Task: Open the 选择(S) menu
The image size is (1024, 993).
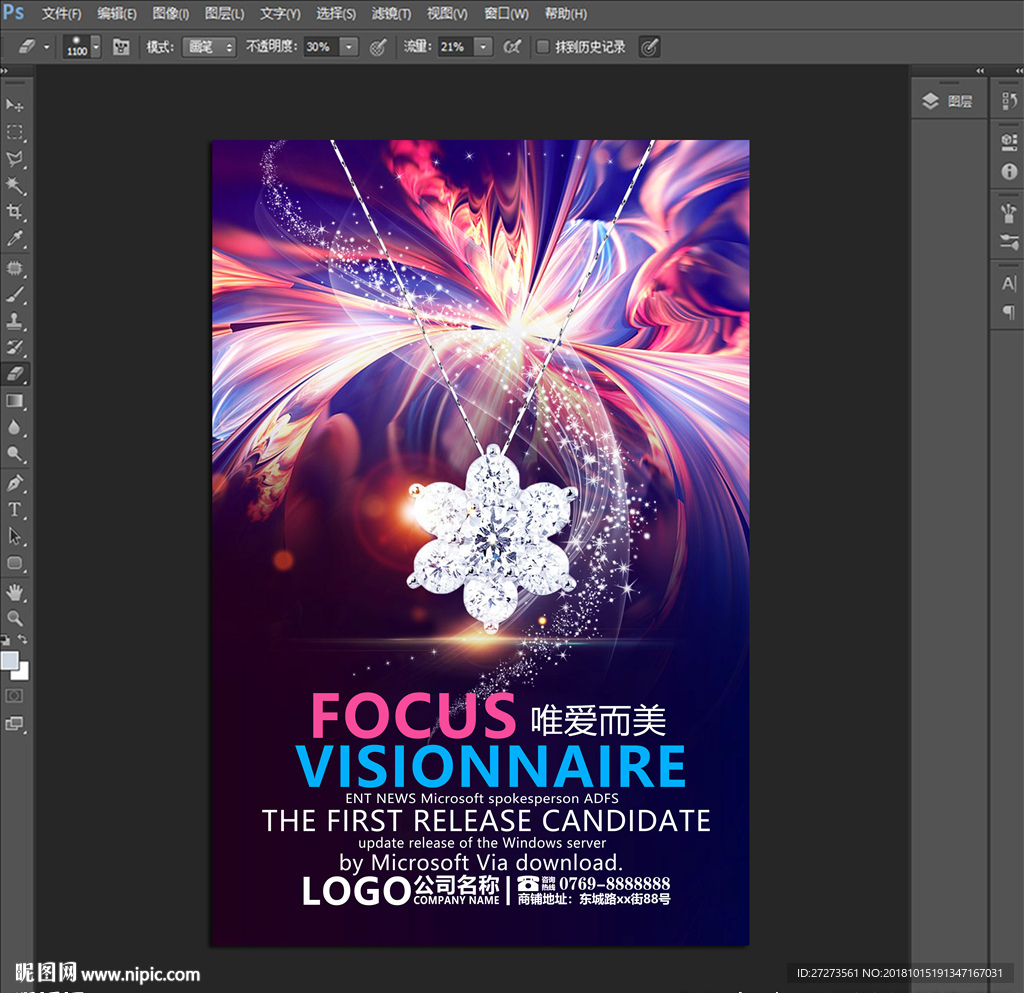Action: tap(336, 13)
